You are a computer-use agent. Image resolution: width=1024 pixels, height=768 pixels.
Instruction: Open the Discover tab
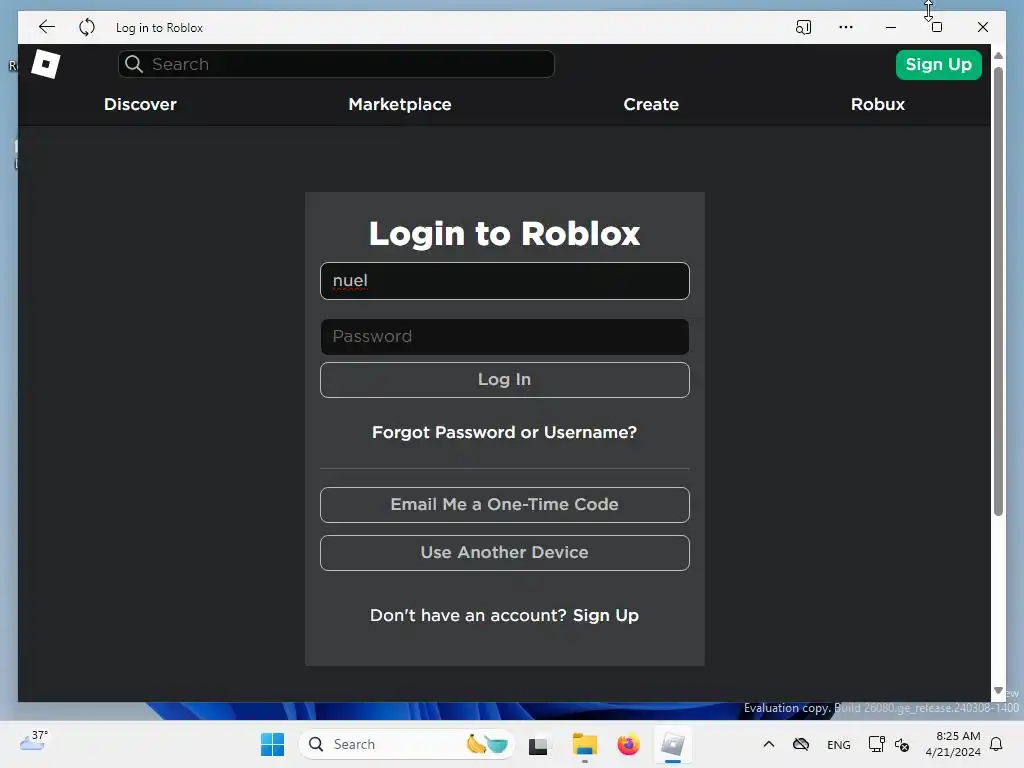(140, 104)
